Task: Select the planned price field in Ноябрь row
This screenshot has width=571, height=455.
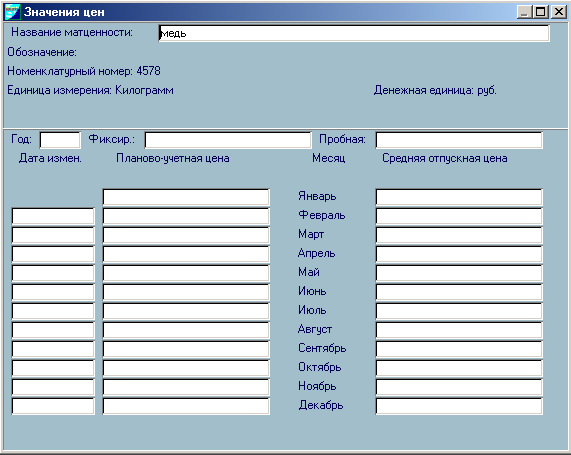Action: click(x=186, y=387)
